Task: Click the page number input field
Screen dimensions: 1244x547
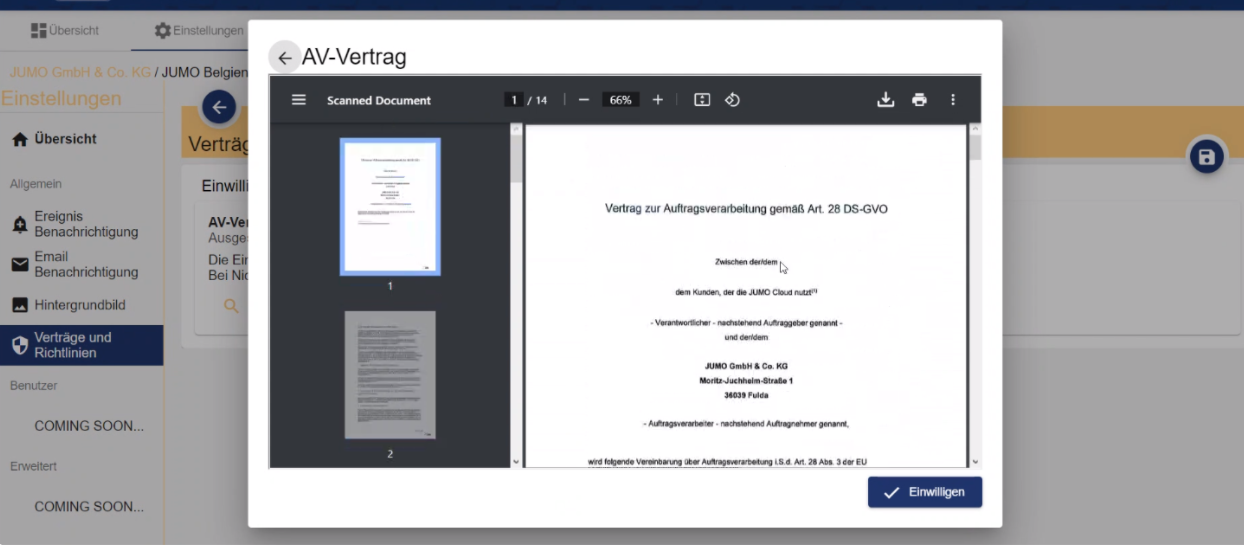Action: pos(514,100)
